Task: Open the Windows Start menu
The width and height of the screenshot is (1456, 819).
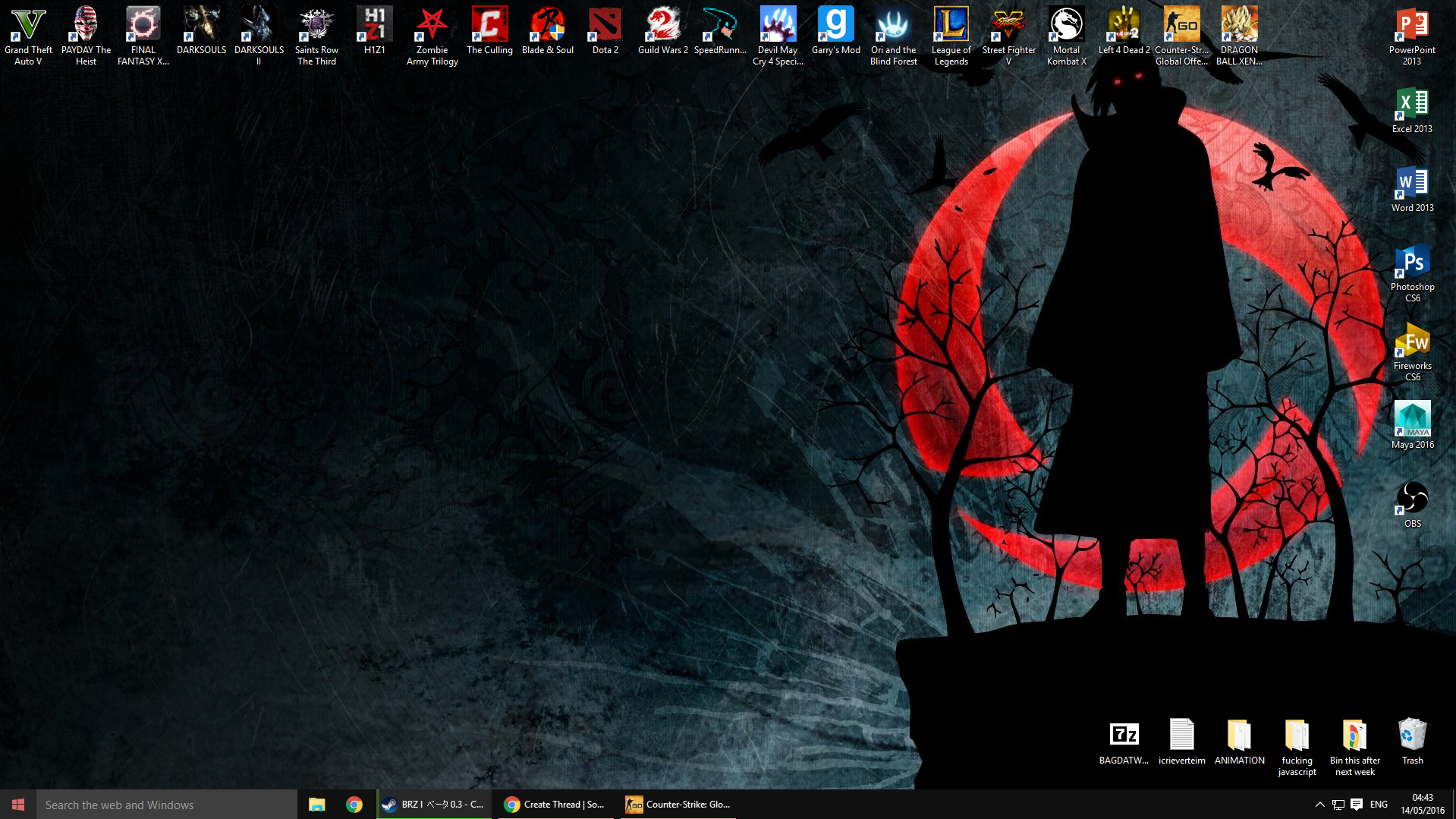Action: pos(18,805)
